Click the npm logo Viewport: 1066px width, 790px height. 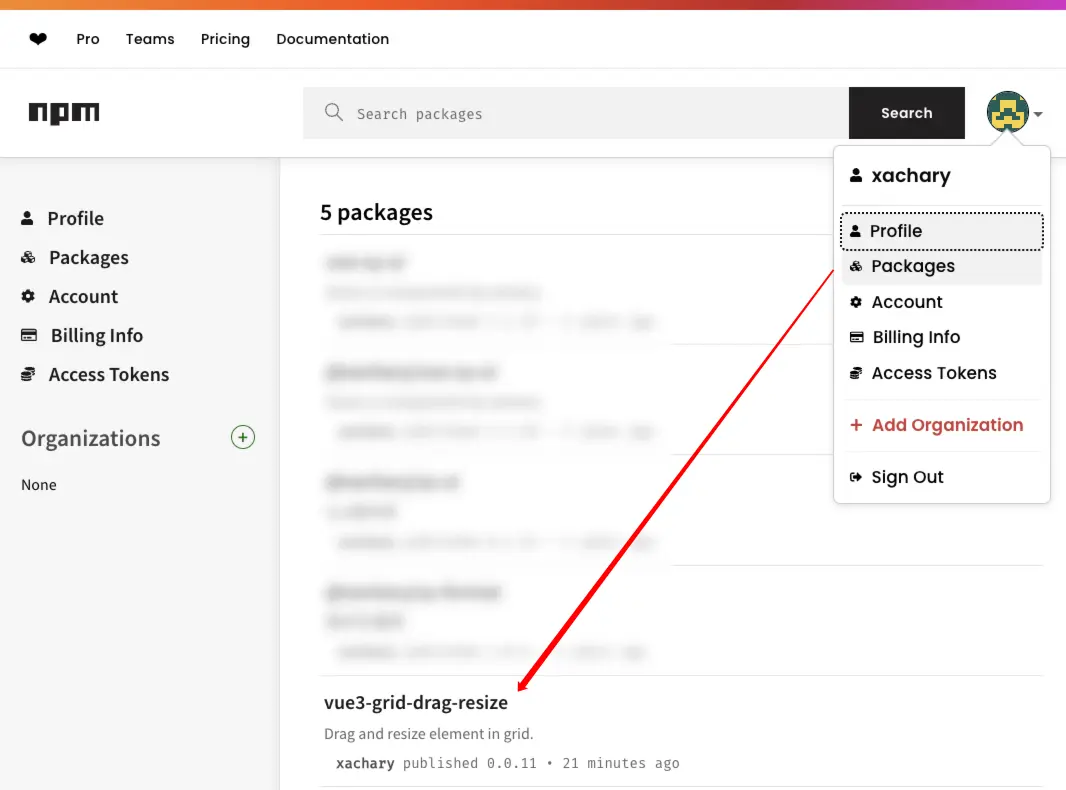(64, 112)
